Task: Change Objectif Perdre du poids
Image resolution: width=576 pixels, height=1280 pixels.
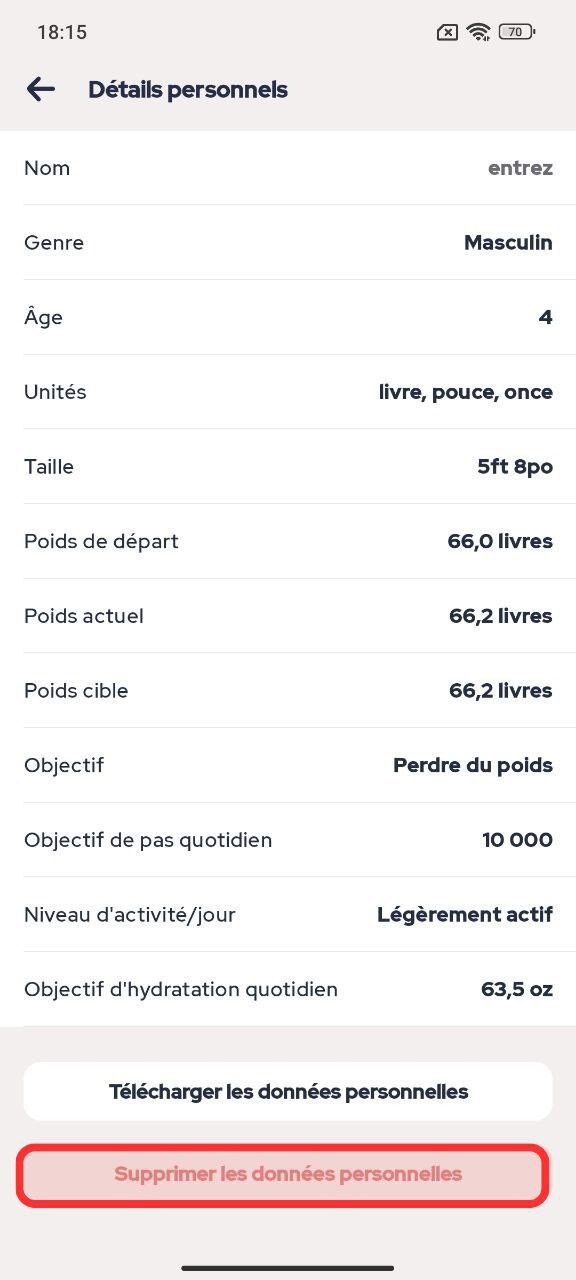Action: pyautogui.click(x=288, y=765)
